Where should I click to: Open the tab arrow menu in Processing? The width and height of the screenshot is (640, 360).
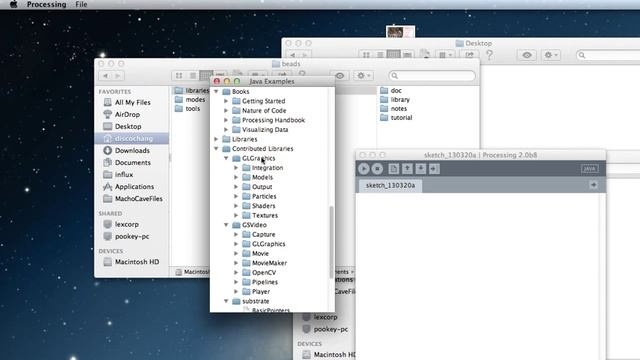pyautogui.click(x=593, y=185)
